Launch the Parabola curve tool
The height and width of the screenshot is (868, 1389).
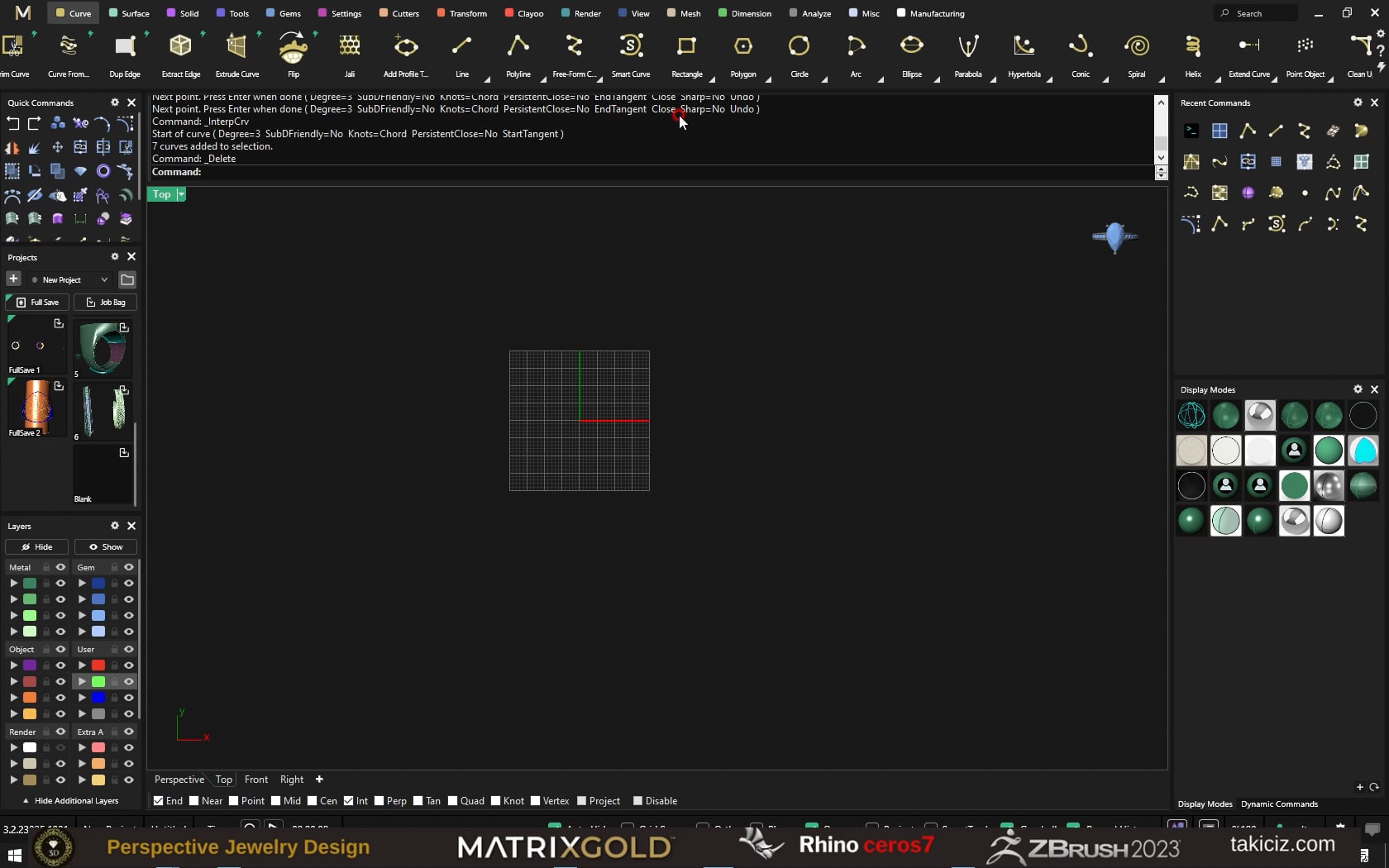click(x=968, y=55)
